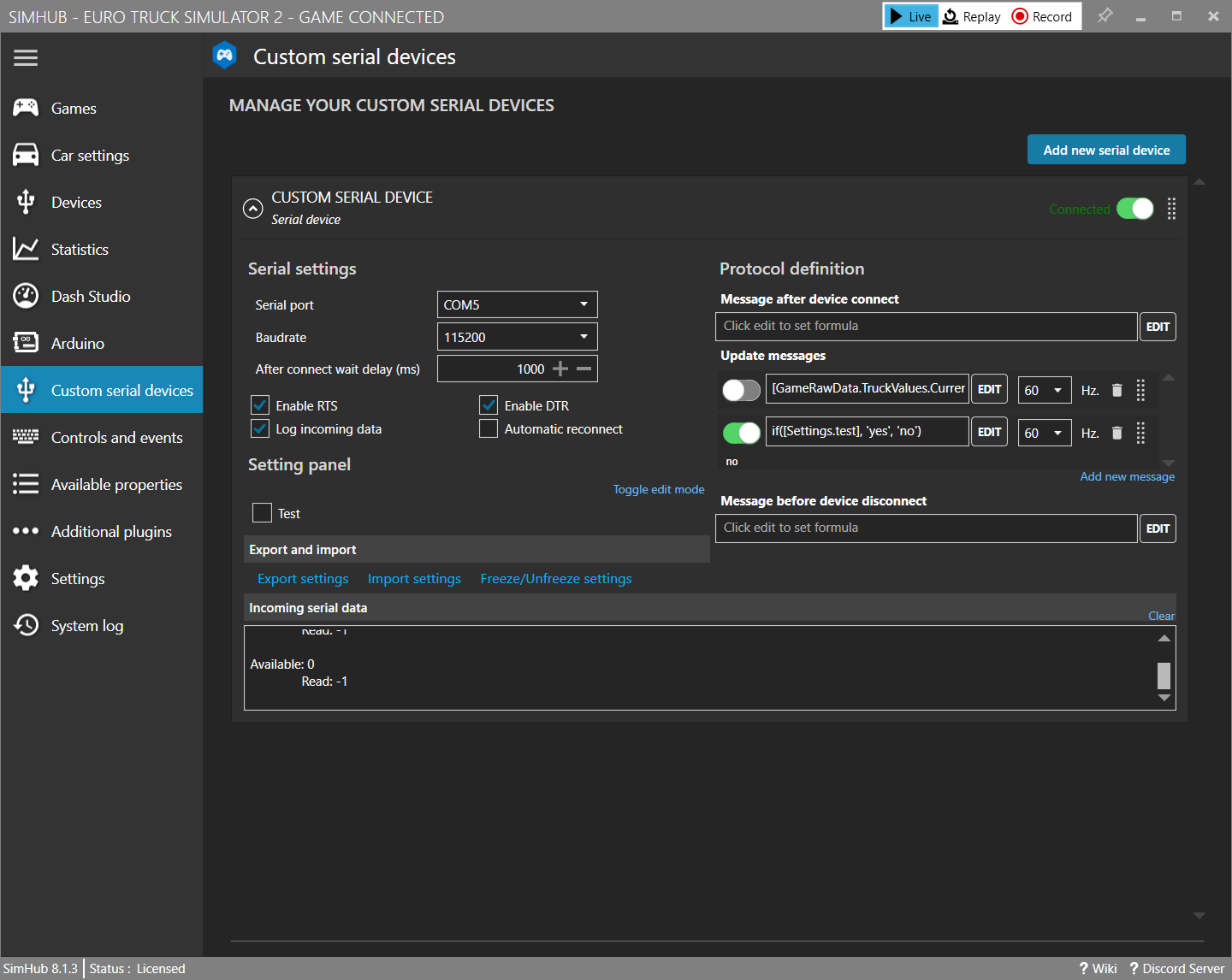The height and width of the screenshot is (980, 1232).
Task: Open the sidebar hamburger menu
Action: tap(25, 57)
